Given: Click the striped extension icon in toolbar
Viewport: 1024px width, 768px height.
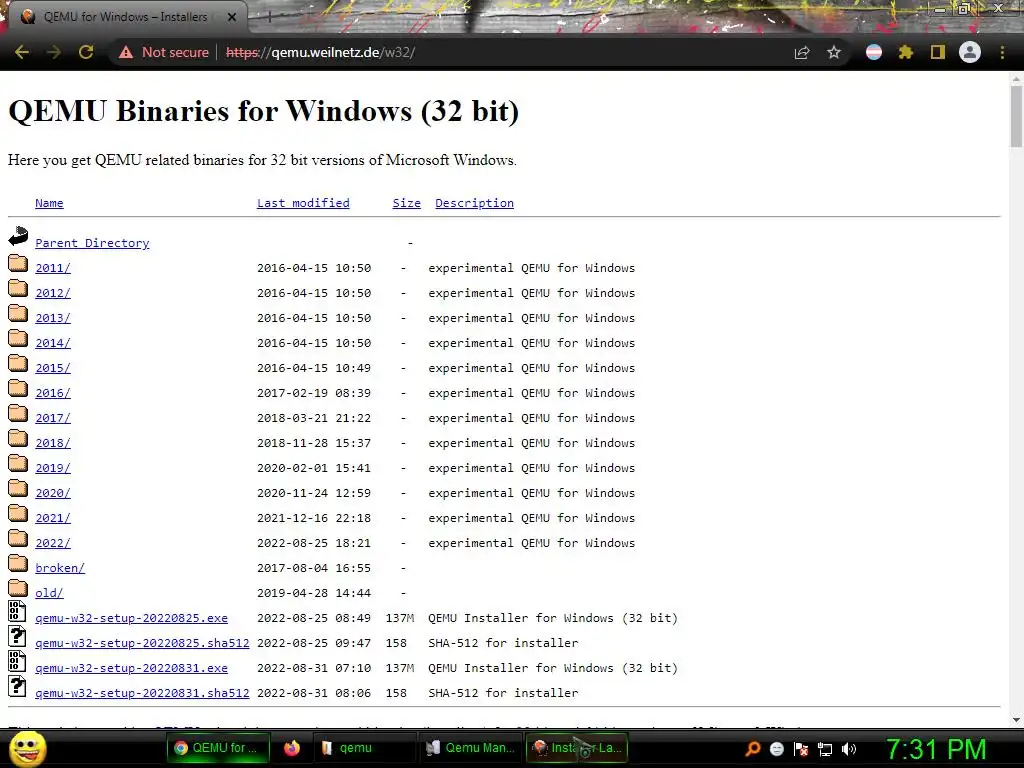Looking at the screenshot, I should point(873,52).
